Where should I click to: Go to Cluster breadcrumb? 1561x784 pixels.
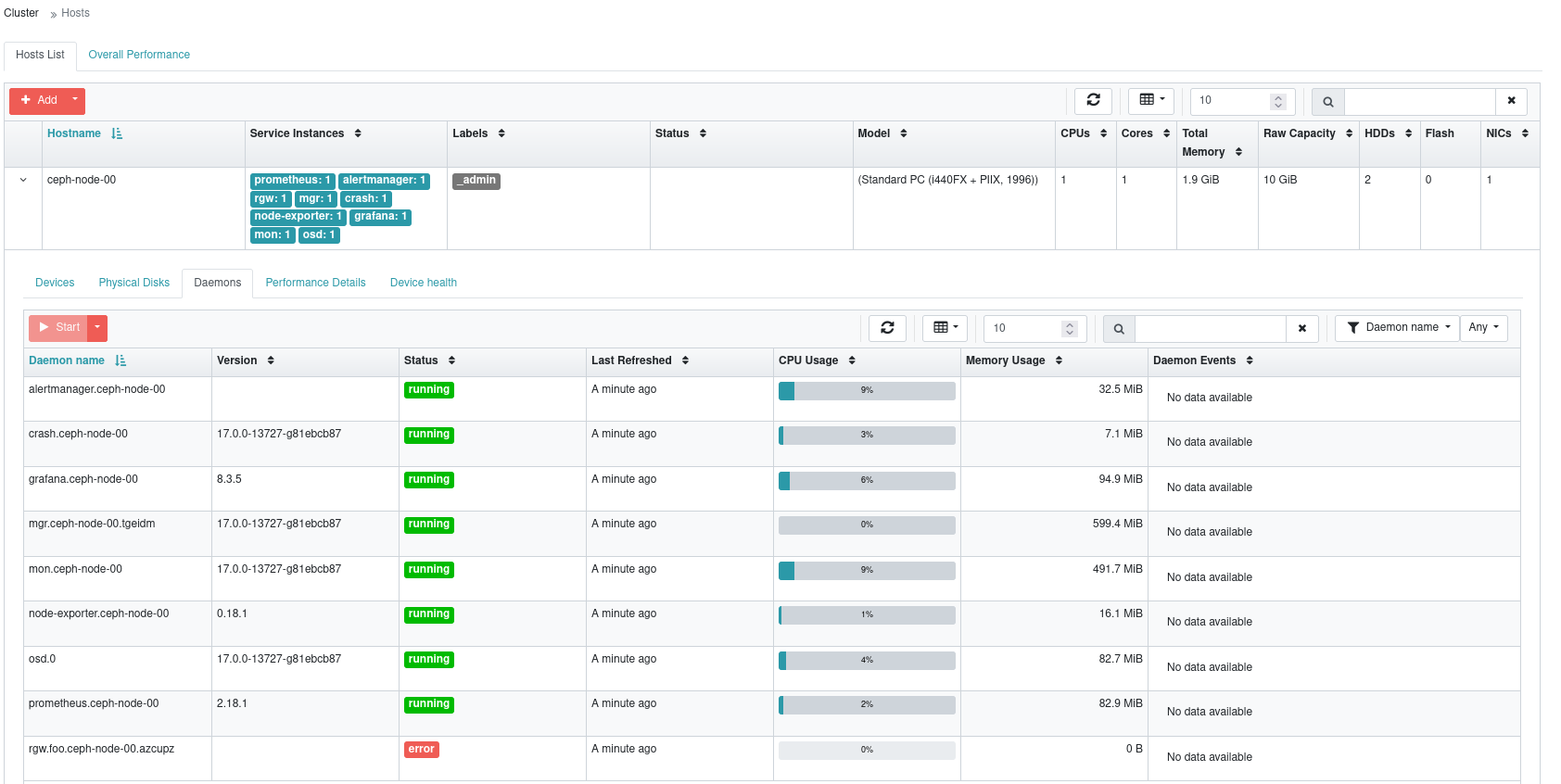21,13
